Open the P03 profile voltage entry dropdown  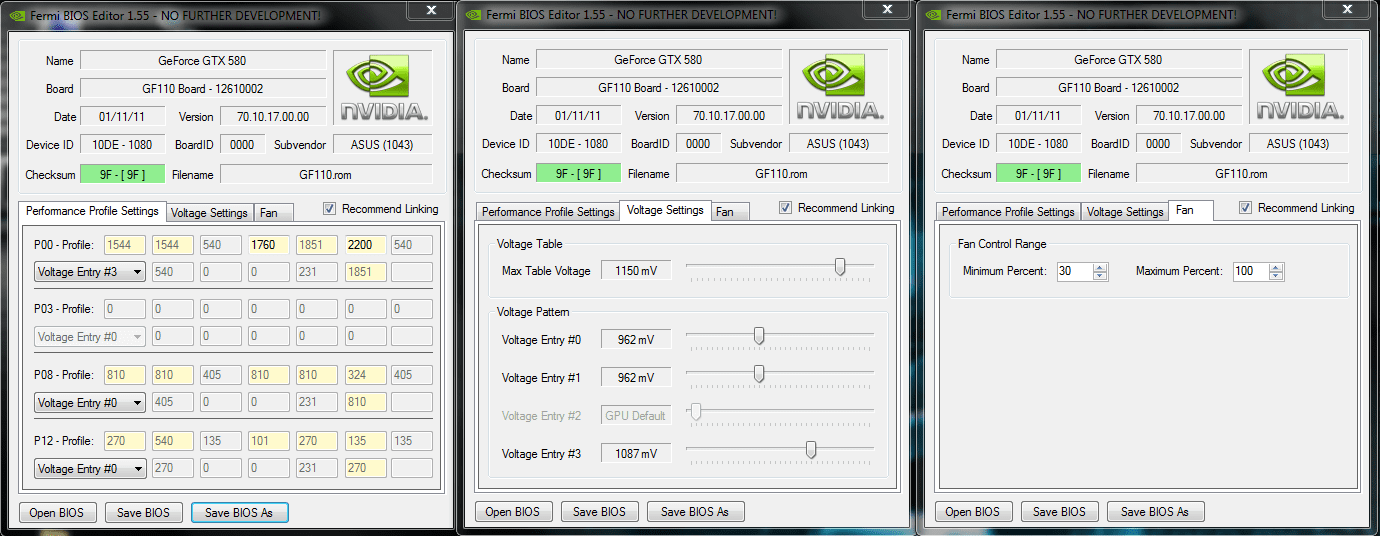(x=90, y=337)
